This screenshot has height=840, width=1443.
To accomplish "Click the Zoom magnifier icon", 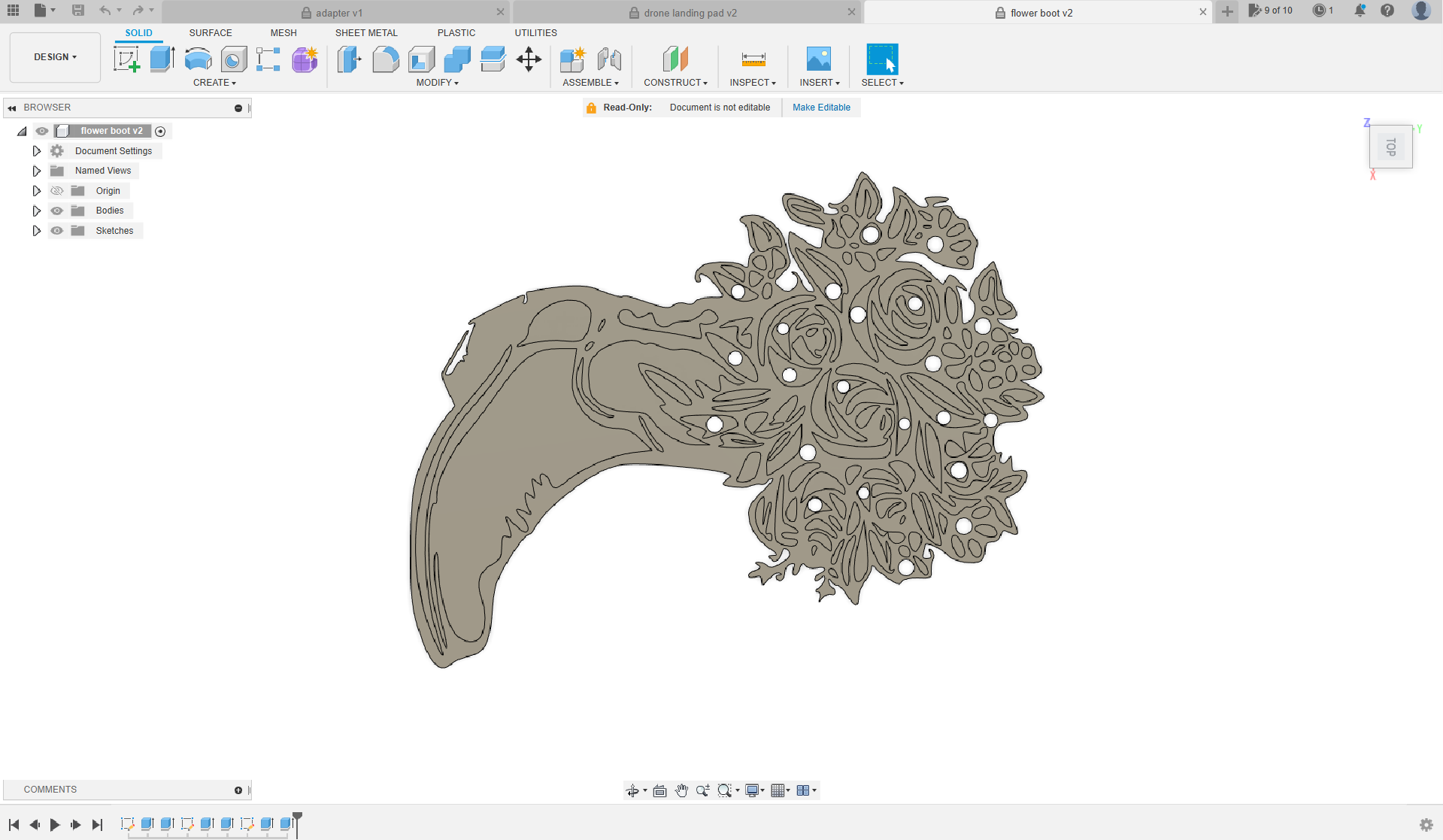I will [702, 790].
